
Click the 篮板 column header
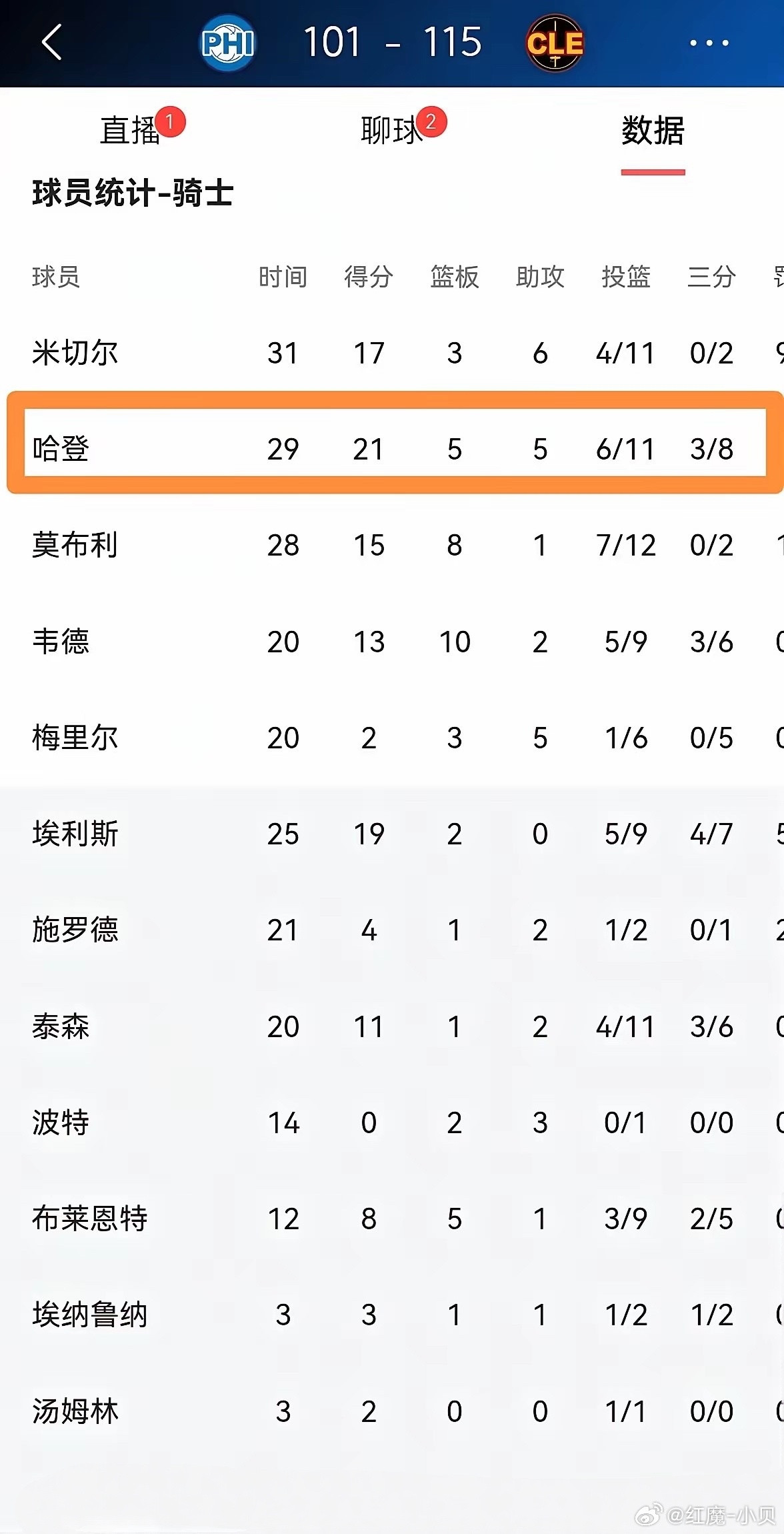454,277
